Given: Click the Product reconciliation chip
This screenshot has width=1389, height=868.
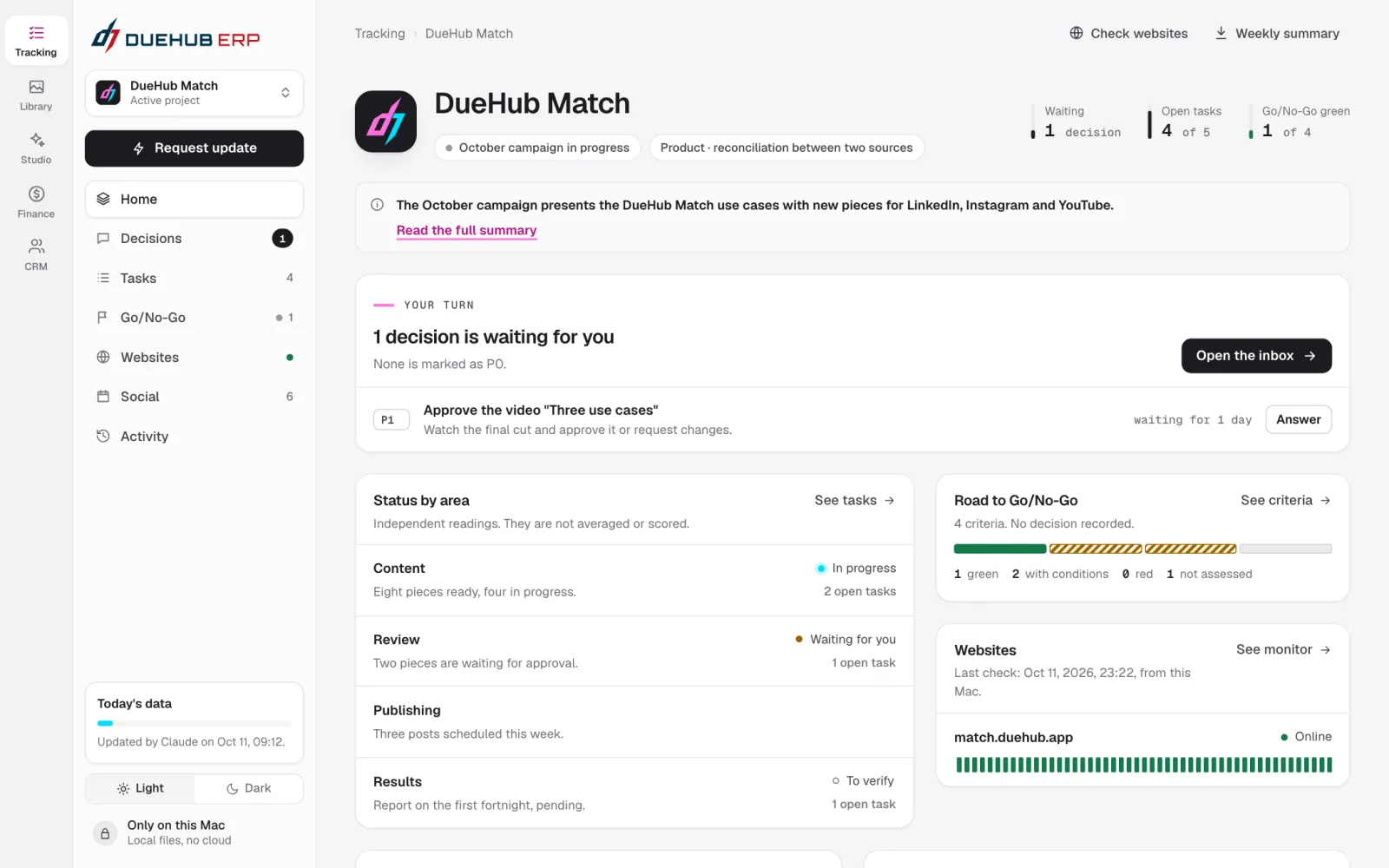Looking at the screenshot, I should click(x=787, y=148).
